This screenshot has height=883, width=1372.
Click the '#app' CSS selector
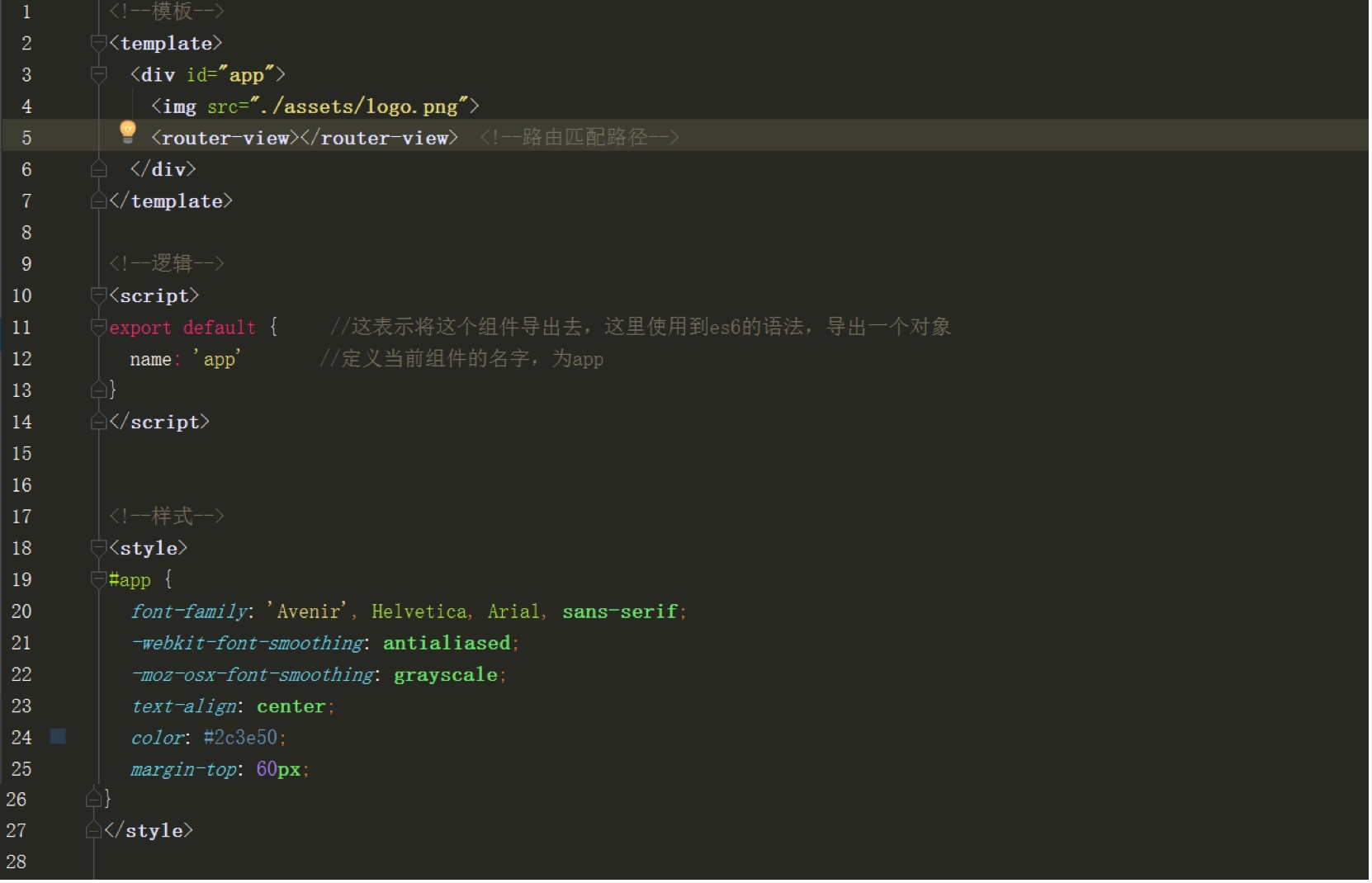[130, 580]
